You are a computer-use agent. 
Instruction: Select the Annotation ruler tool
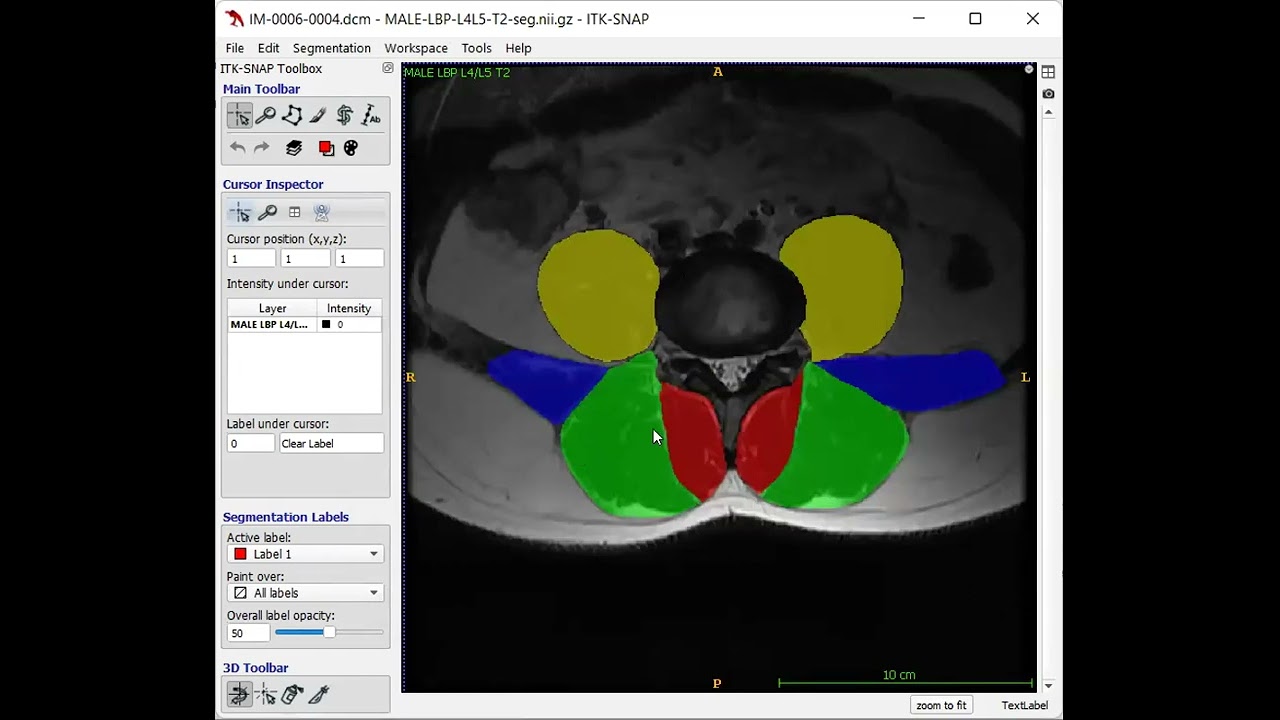tap(371, 116)
